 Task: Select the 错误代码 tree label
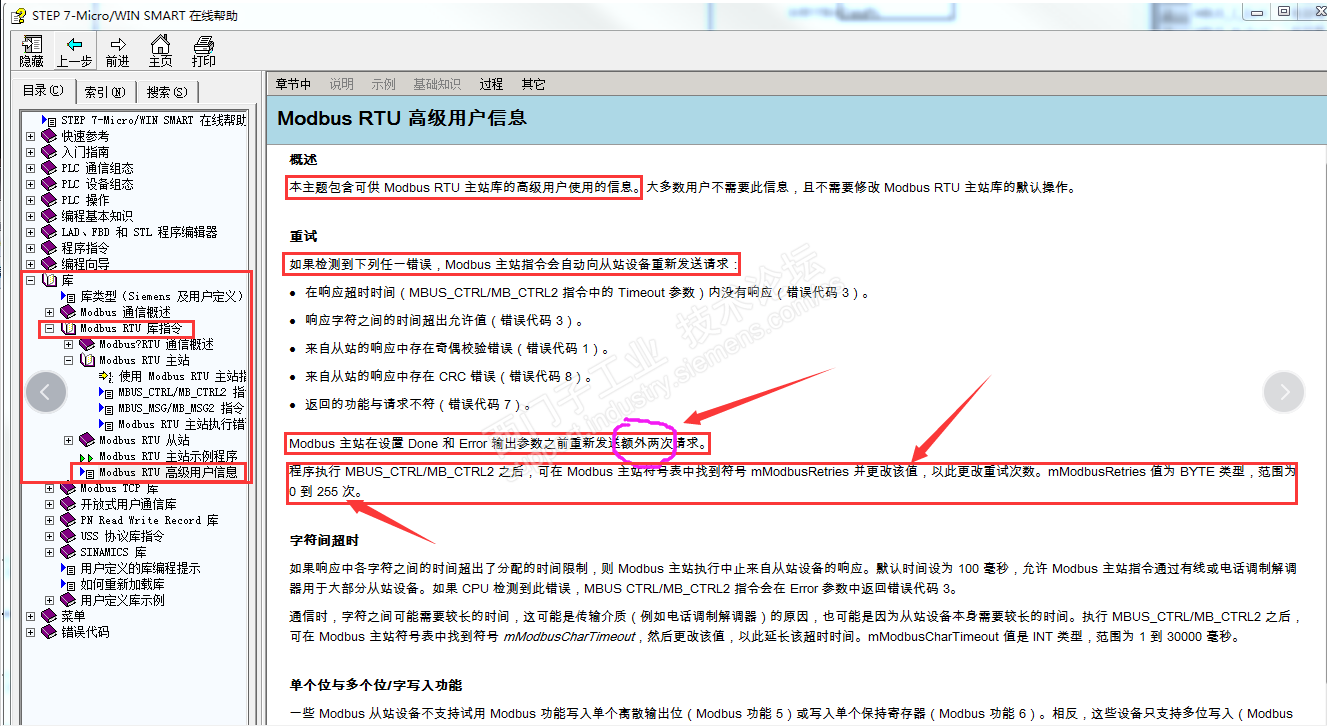coord(85,632)
